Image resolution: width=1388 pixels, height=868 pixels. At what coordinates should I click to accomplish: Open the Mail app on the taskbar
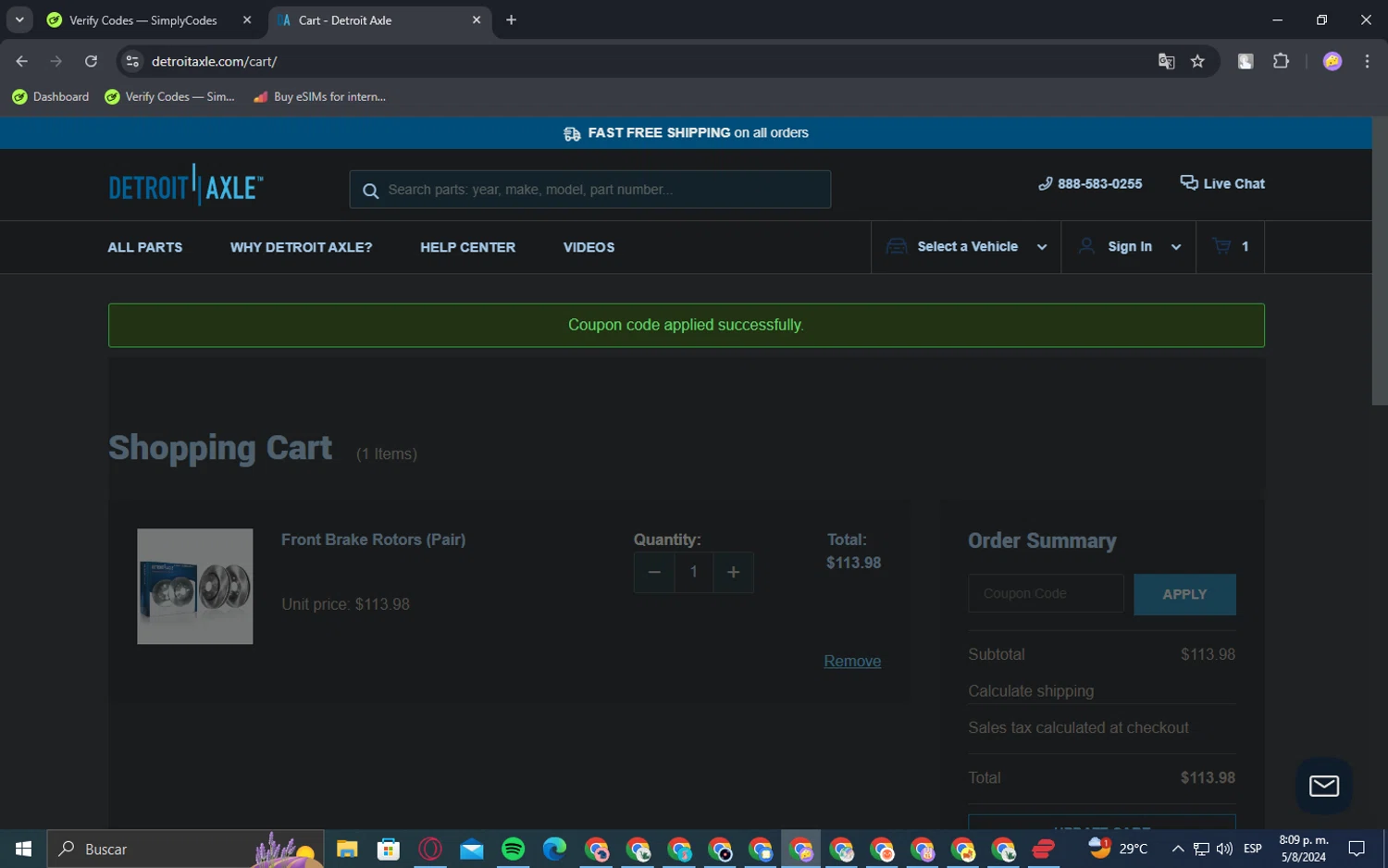[472, 849]
